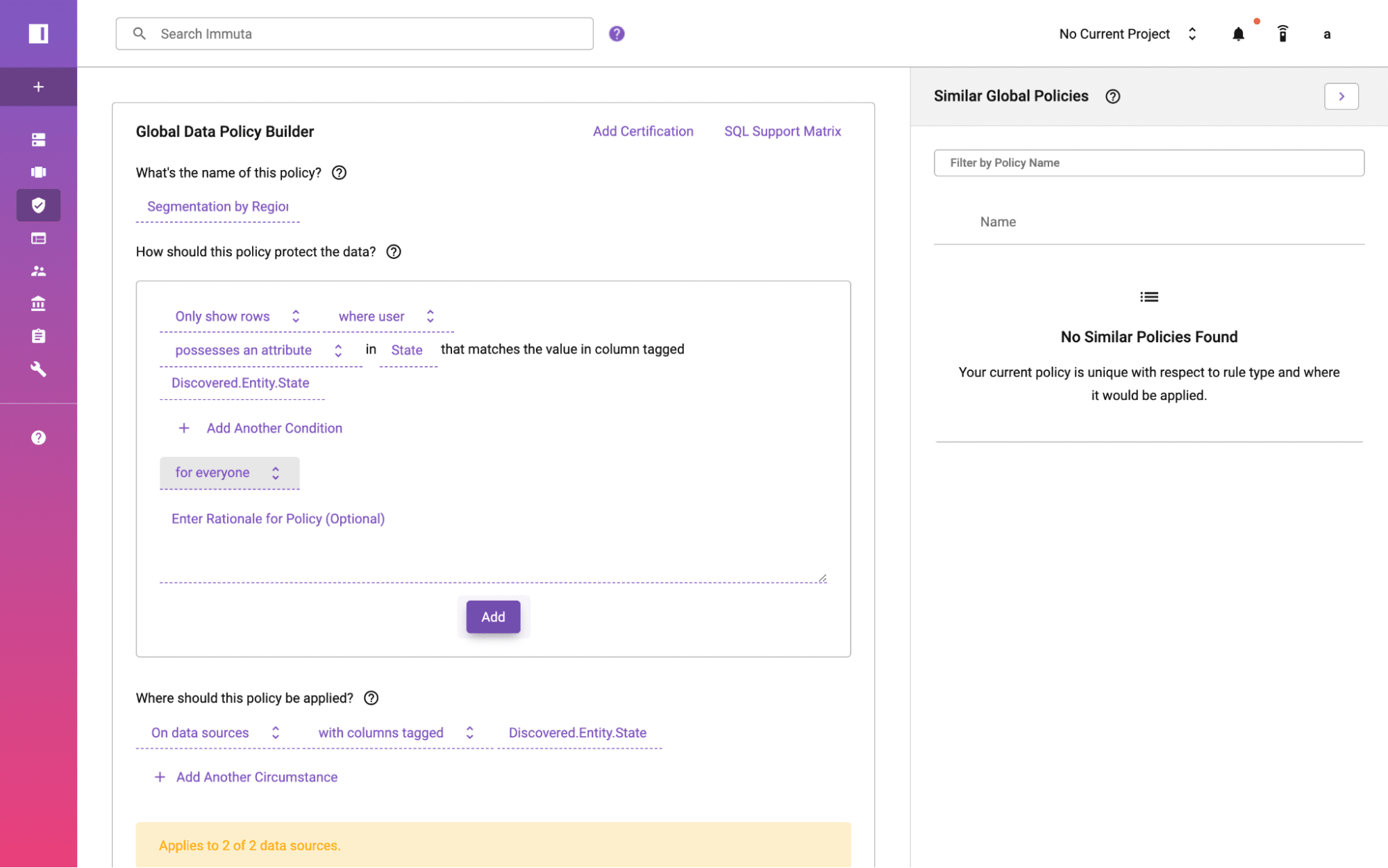
Task: Open No Current Project dropdown
Action: 1128,34
